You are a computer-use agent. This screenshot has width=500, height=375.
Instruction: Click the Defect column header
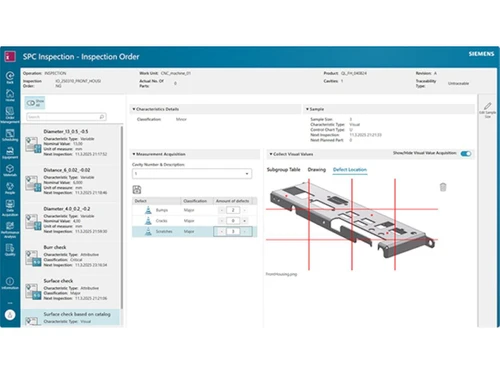tap(157, 201)
